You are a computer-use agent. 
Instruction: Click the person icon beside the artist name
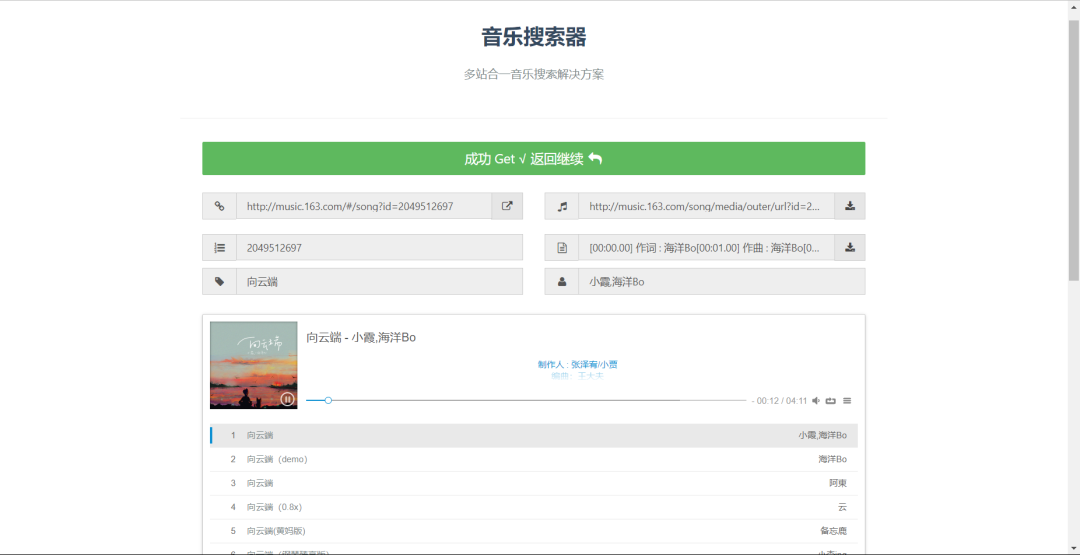click(562, 282)
